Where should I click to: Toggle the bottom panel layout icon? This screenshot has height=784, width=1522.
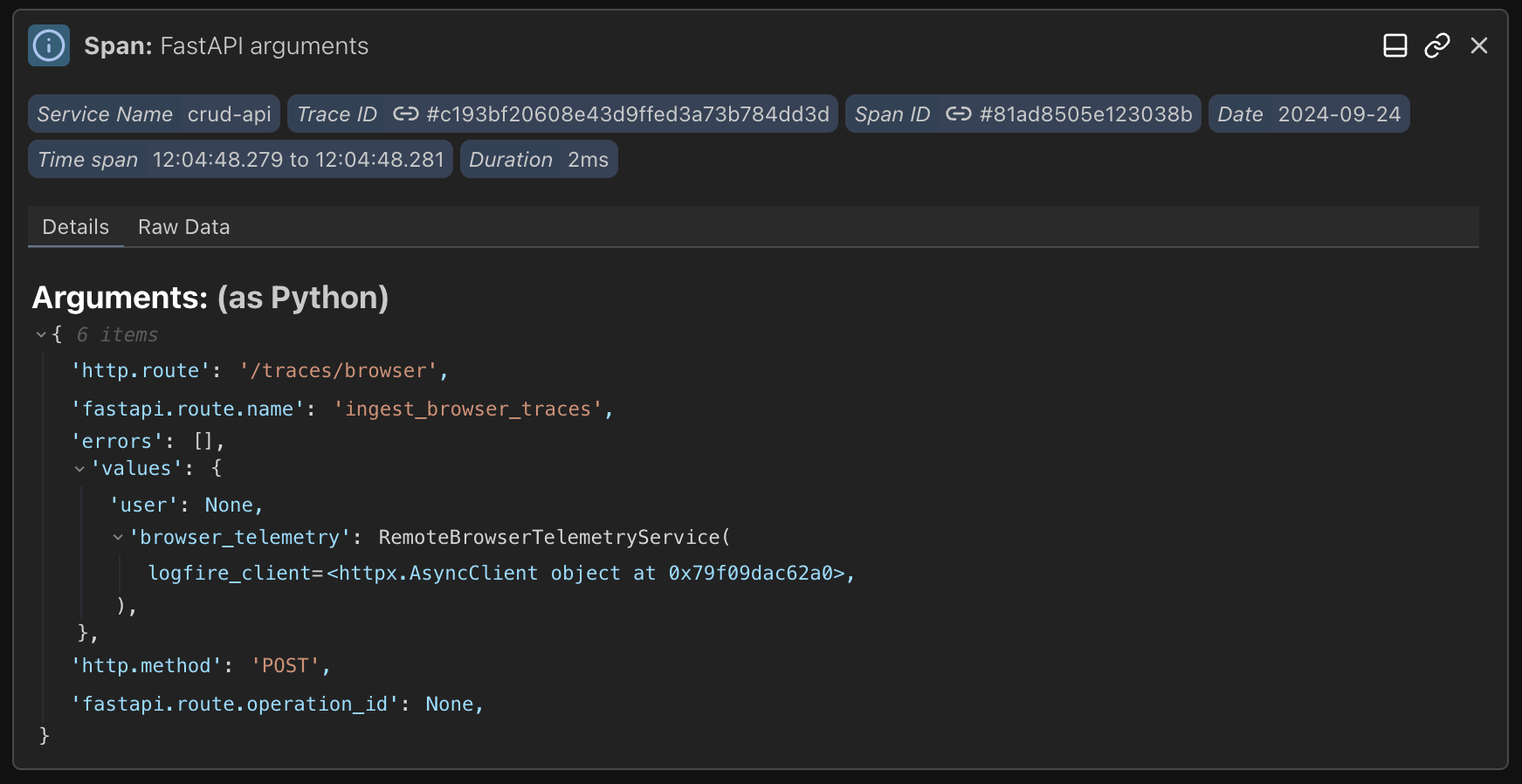[1395, 45]
